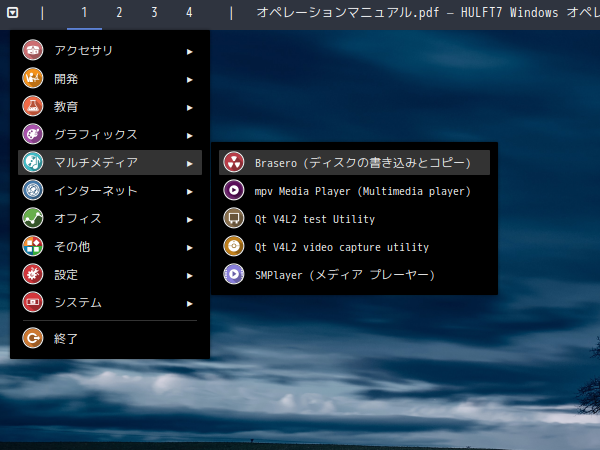Expand the オフィス submenu arrow

(189, 220)
